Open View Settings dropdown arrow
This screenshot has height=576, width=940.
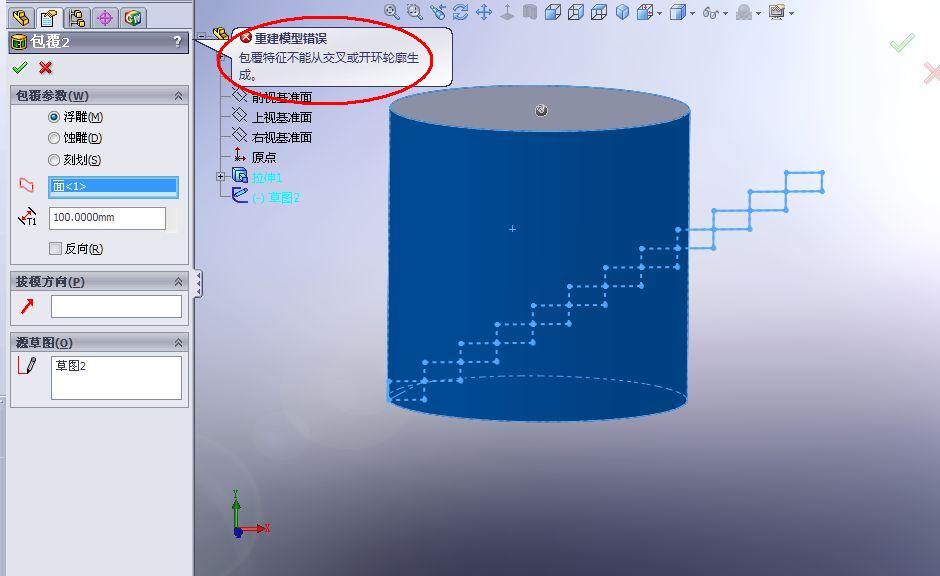pos(791,13)
